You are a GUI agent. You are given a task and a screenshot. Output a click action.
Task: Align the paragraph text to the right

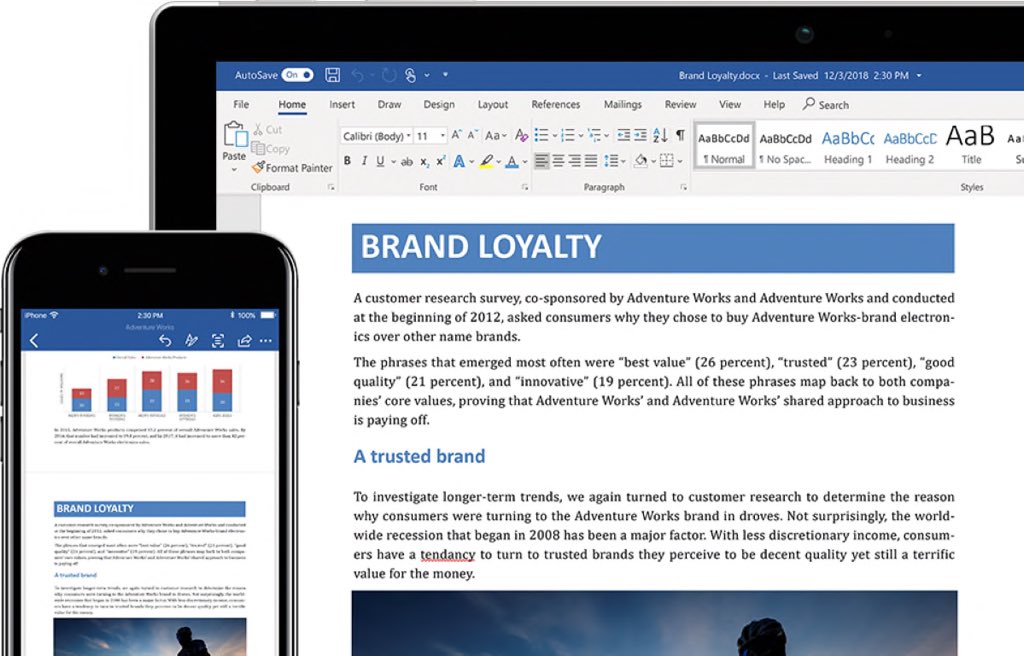575,161
